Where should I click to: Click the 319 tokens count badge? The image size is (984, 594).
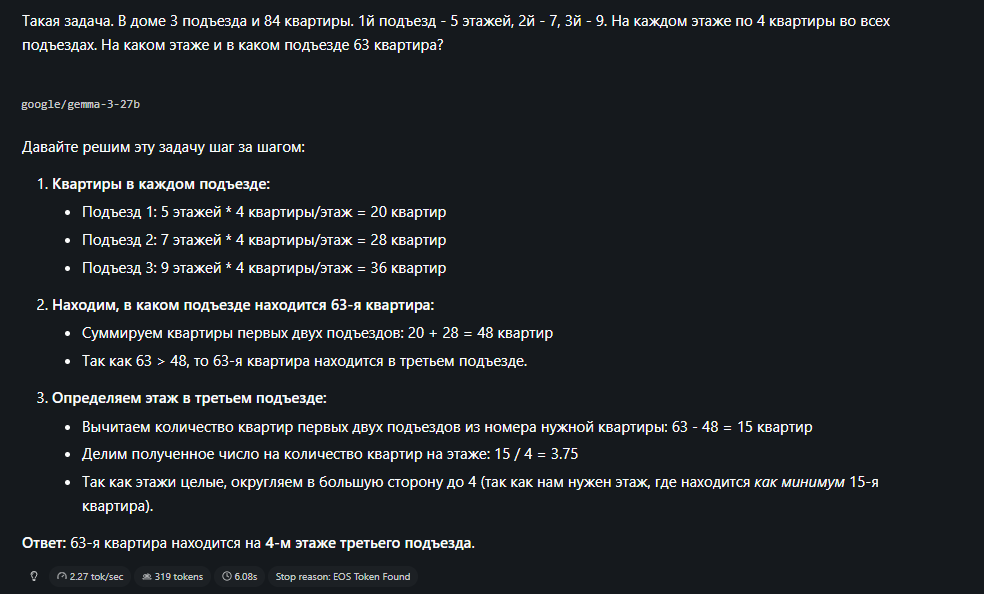coord(172,576)
